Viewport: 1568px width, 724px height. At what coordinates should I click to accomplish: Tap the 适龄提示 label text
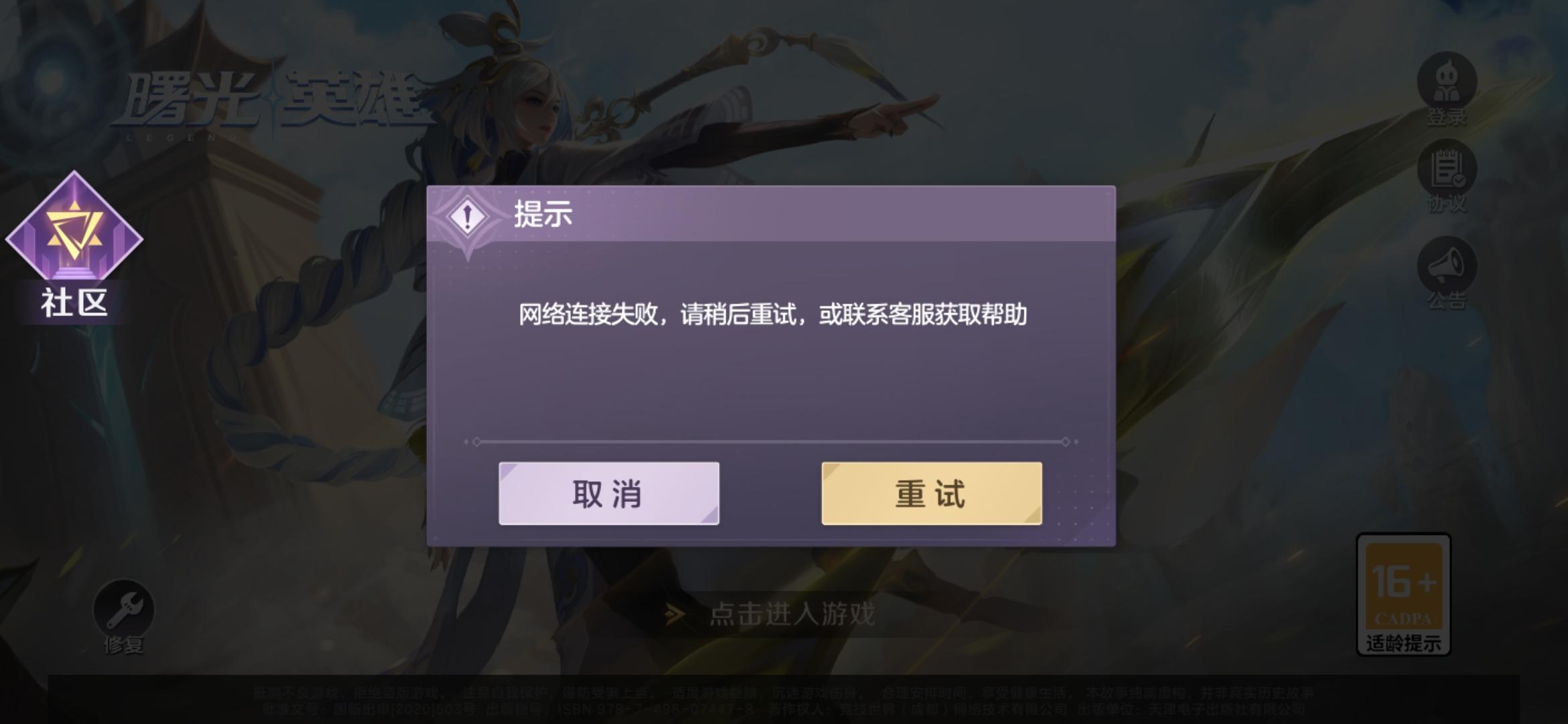1404,644
